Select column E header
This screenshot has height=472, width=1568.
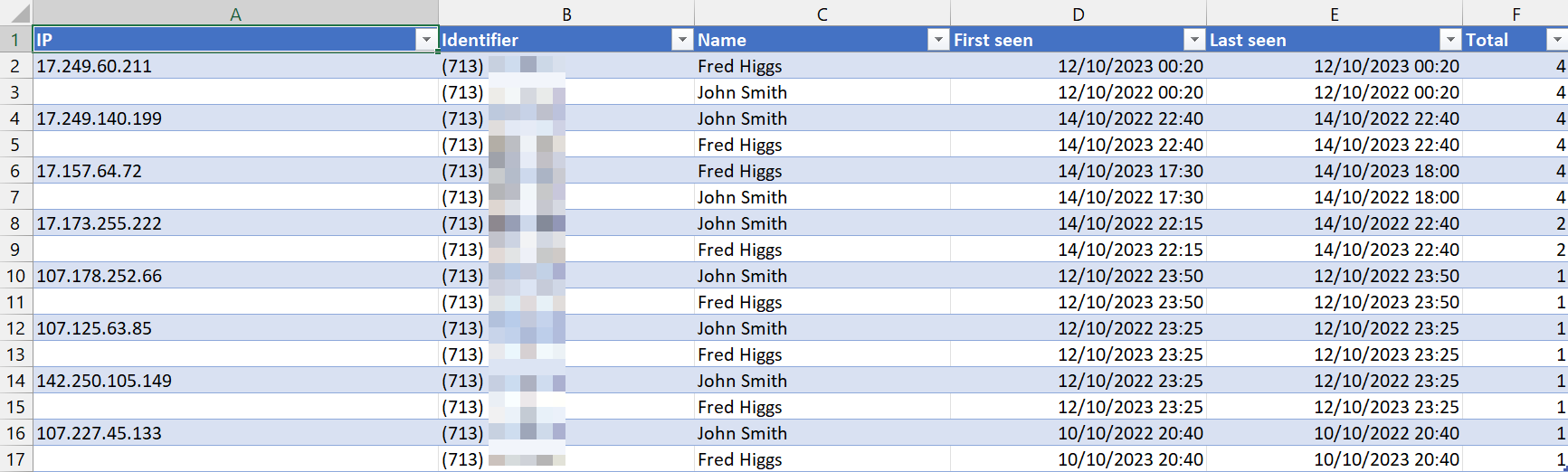(x=1334, y=14)
